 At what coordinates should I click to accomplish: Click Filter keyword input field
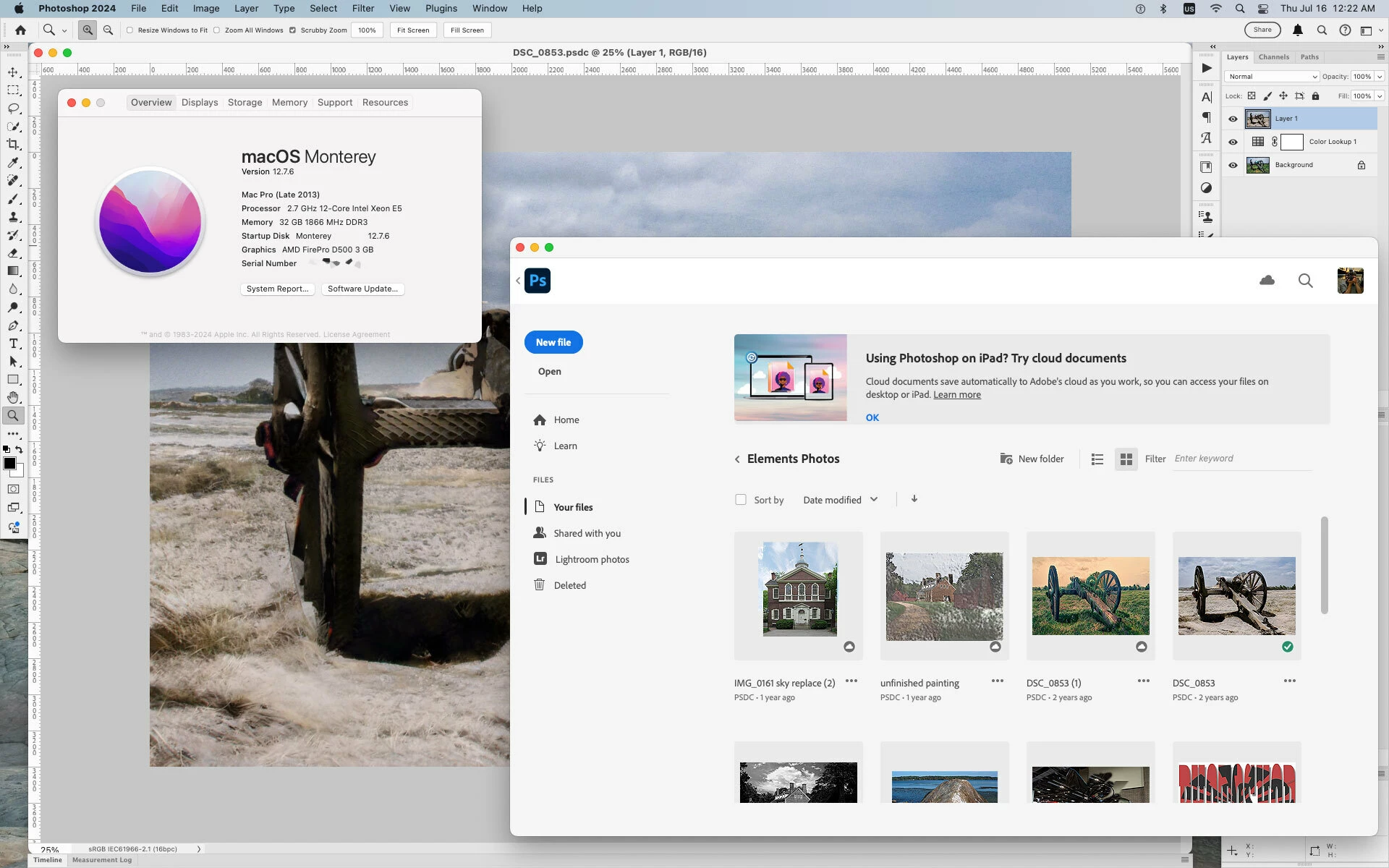click(x=1241, y=459)
